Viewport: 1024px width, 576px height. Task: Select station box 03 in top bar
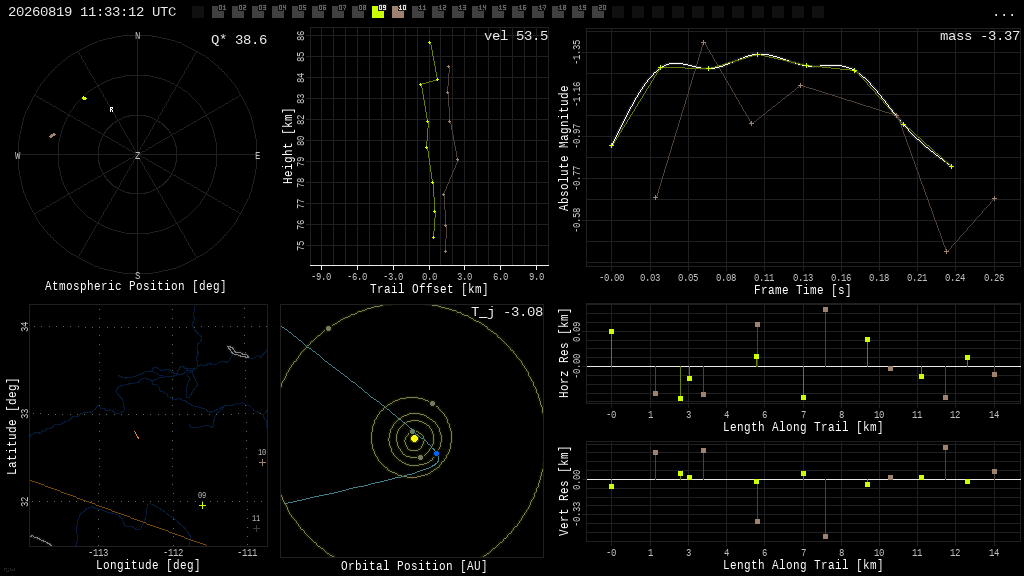coord(258,12)
